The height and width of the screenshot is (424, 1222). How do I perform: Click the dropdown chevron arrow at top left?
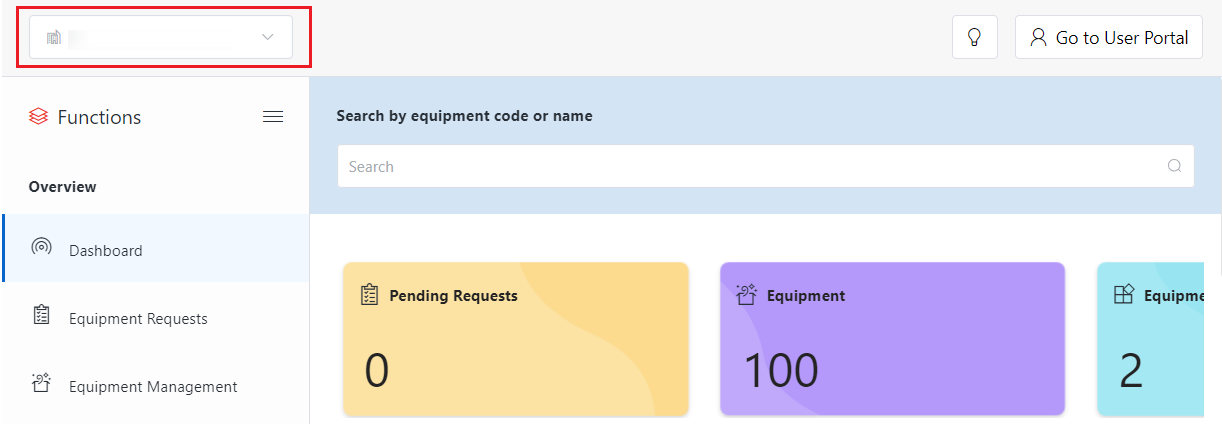click(x=267, y=37)
